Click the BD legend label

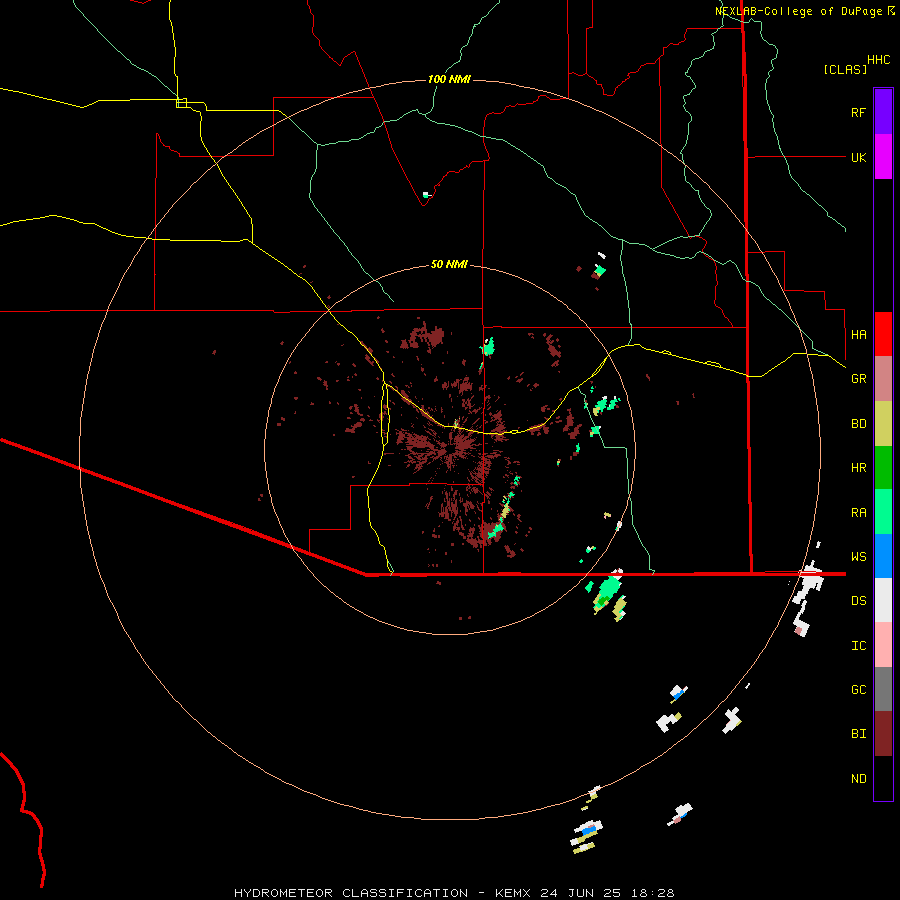pos(858,424)
